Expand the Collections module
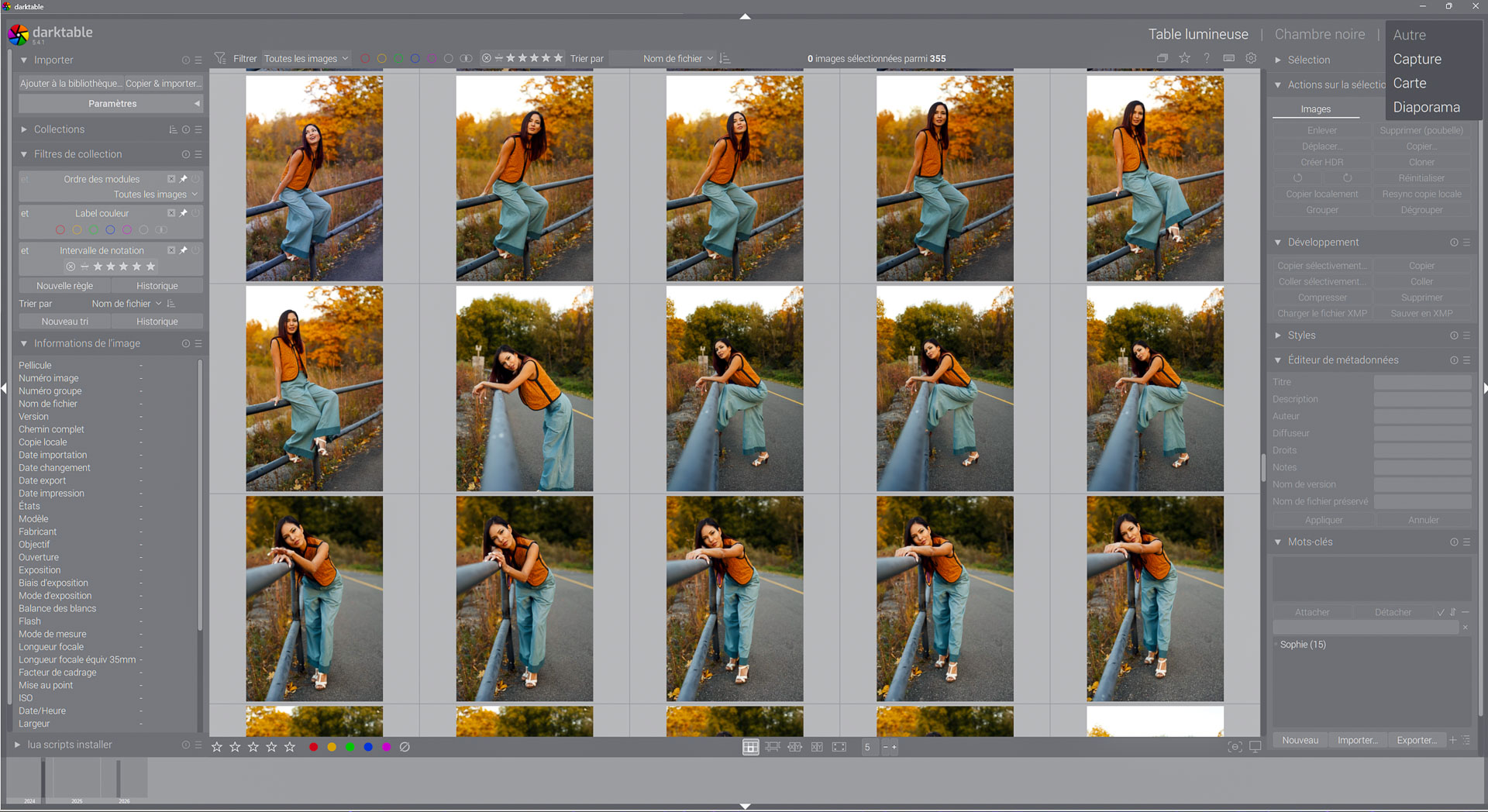The height and width of the screenshot is (812, 1488). 24,129
